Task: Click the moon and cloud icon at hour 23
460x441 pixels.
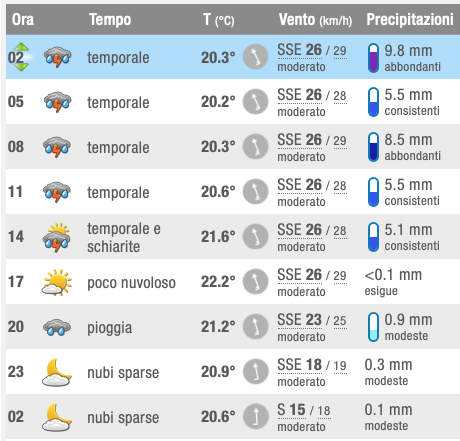Action: coord(57,372)
